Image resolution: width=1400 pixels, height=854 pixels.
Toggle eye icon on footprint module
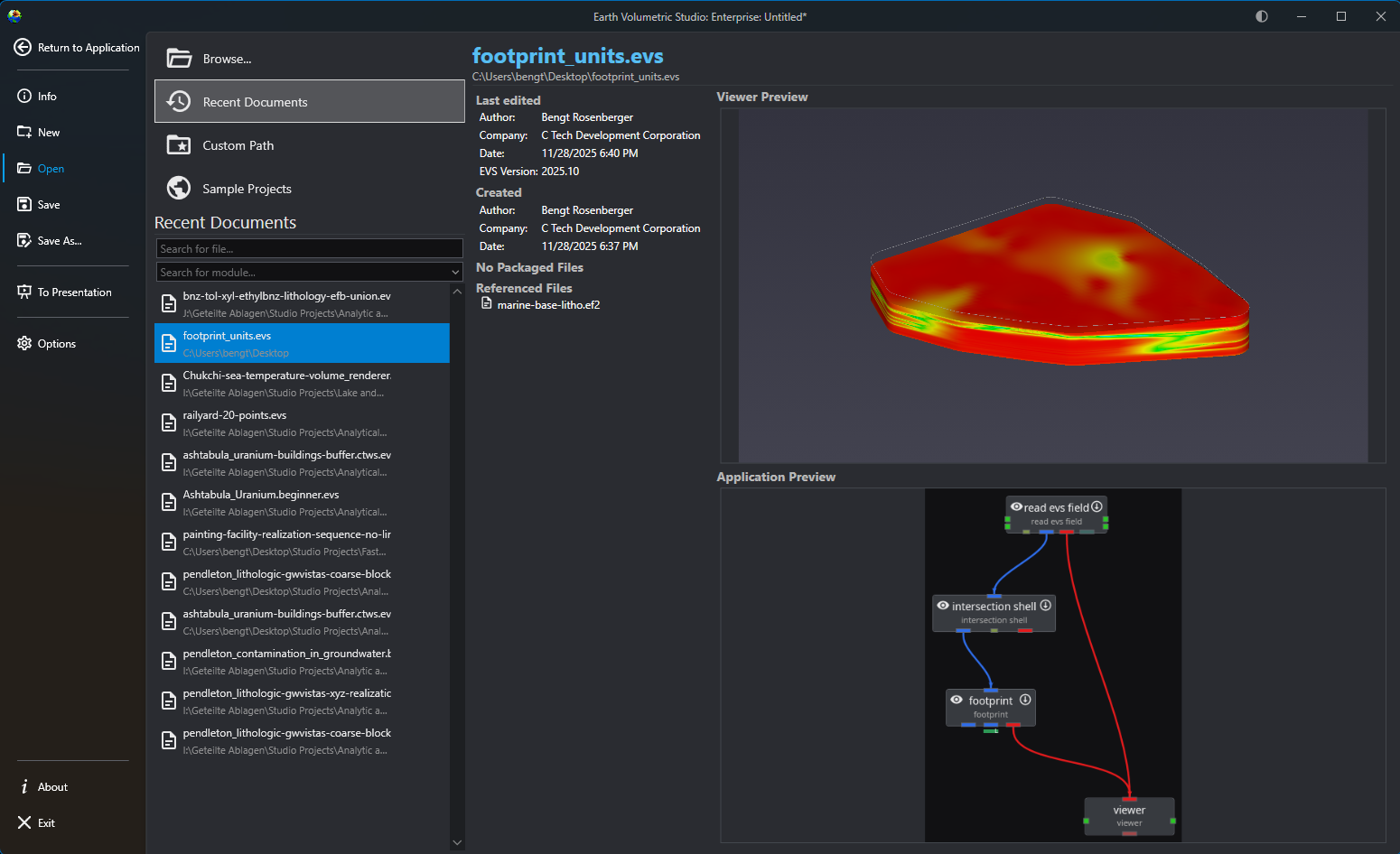957,700
